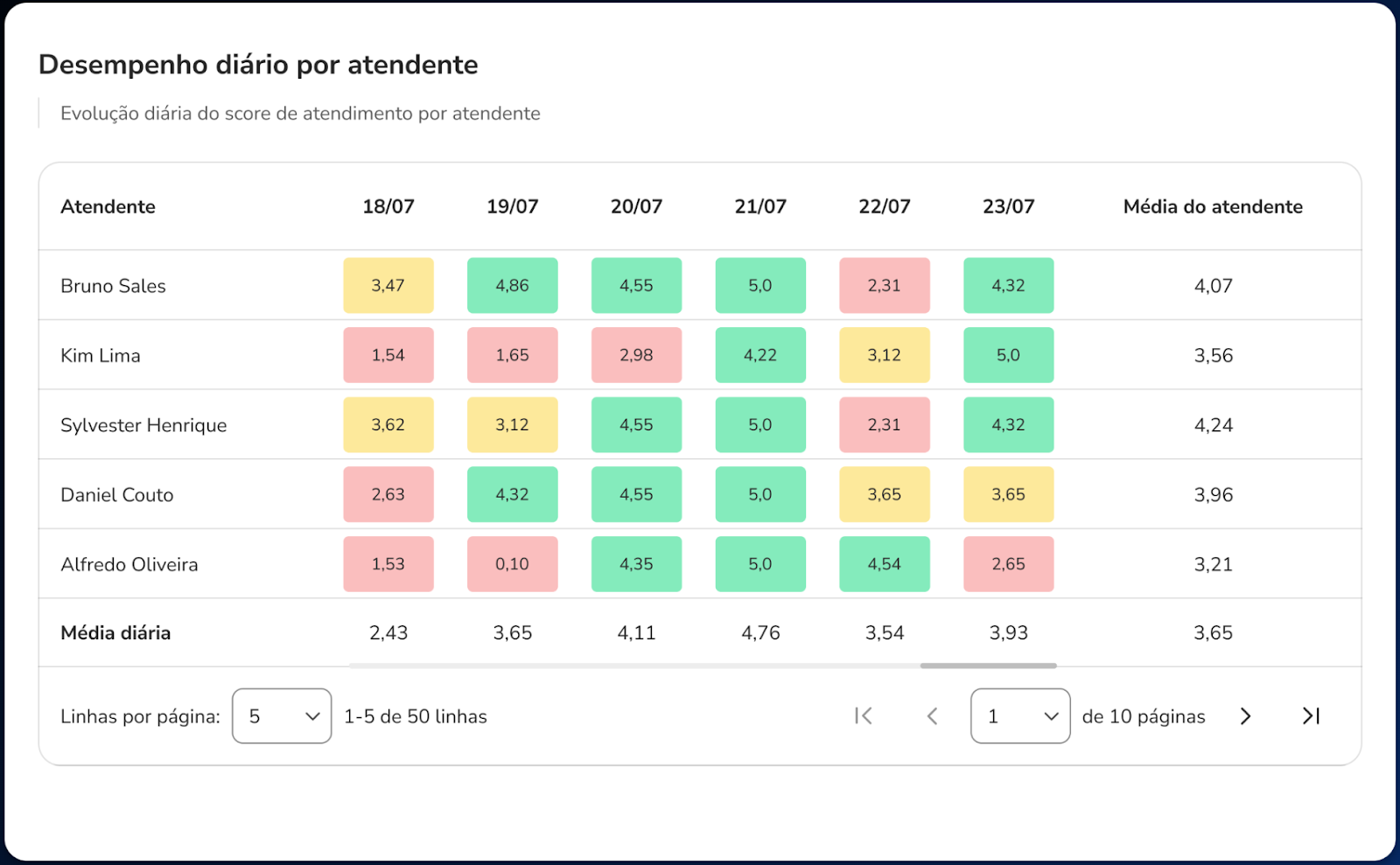Open the rows per page dropdown

[x=282, y=716]
